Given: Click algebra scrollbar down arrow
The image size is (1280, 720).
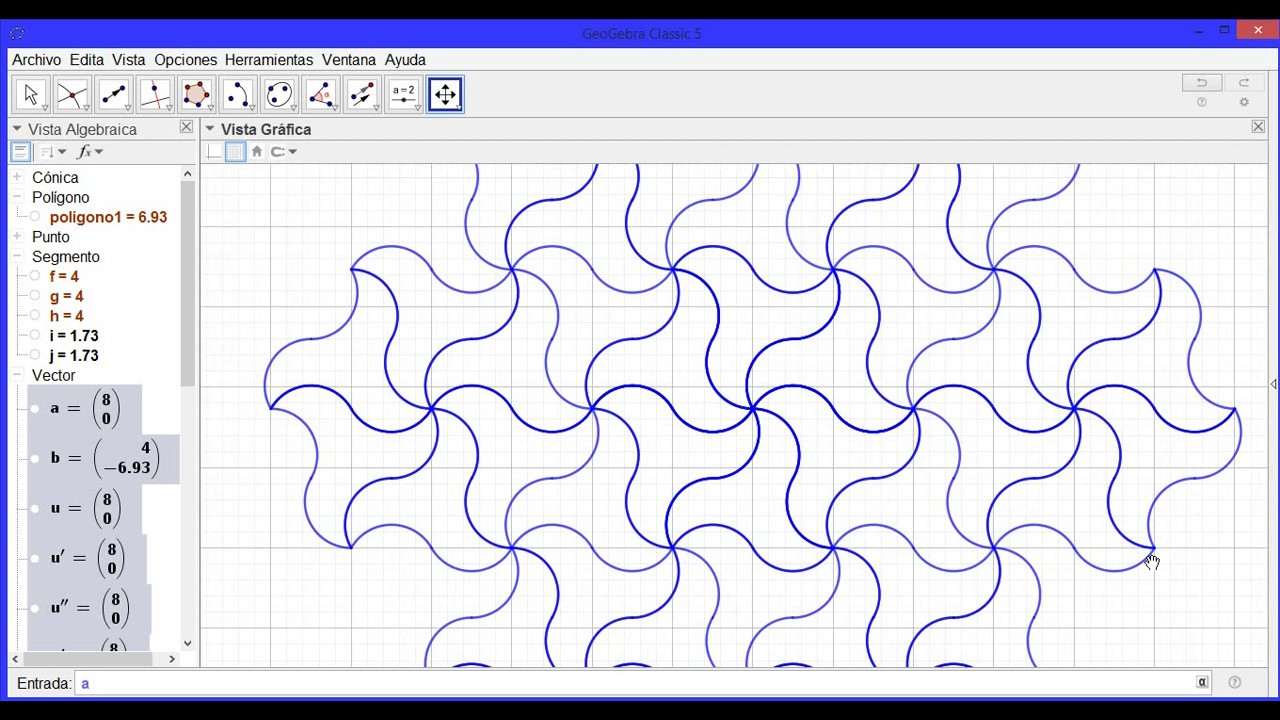Looking at the screenshot, I should (x=187, y=644).
